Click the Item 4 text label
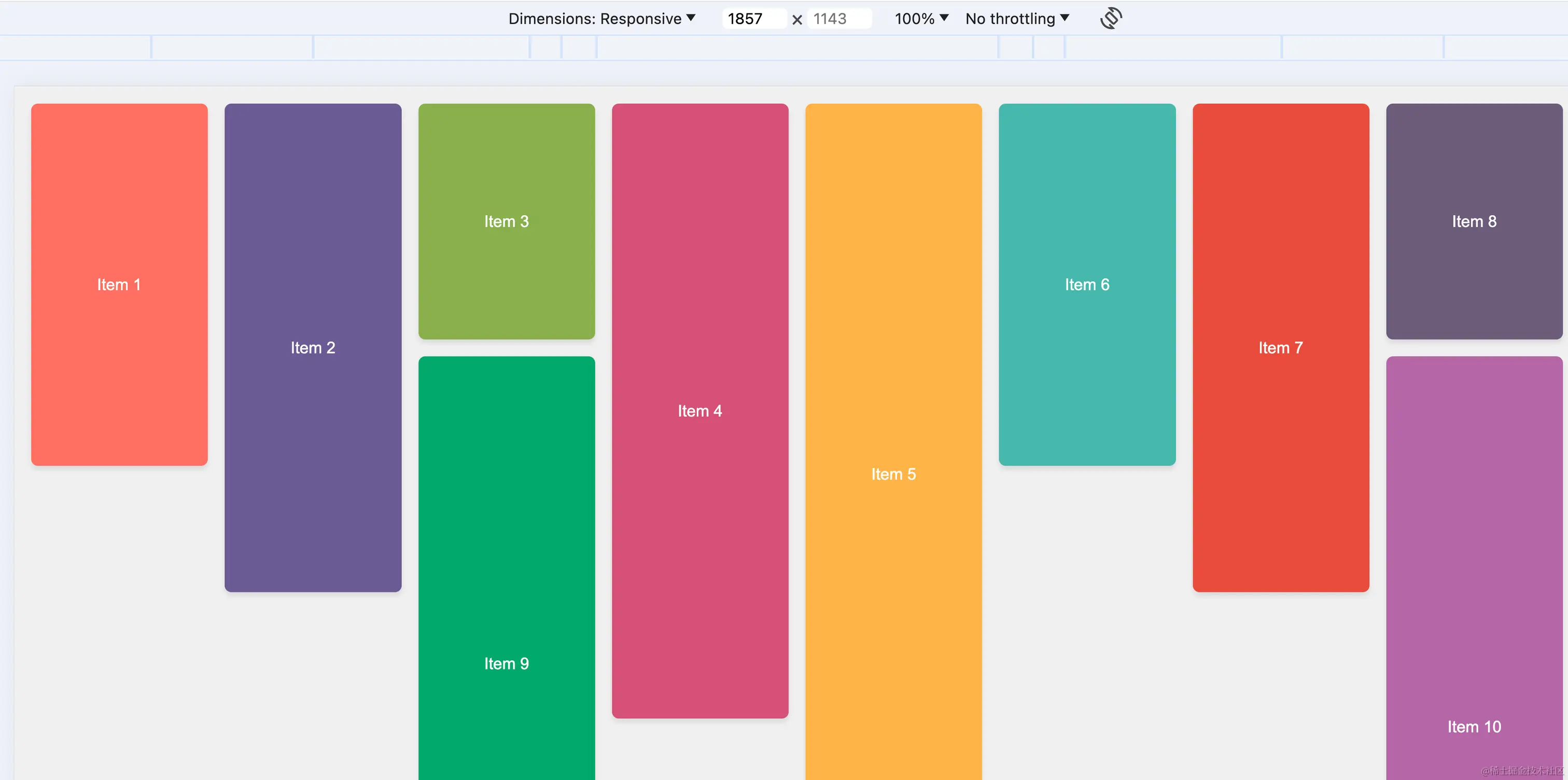Viewport: 1568px width, 780px height. click(700, 410)
